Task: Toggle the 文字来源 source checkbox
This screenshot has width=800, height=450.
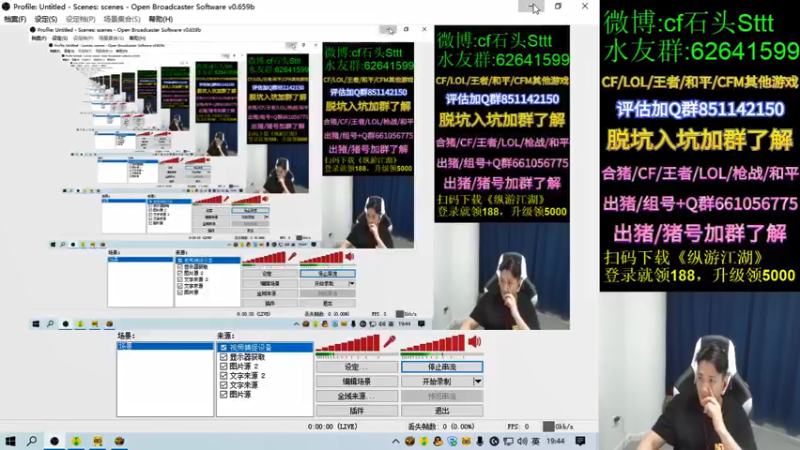Action: pyautogui.click(x=223, y=385)
